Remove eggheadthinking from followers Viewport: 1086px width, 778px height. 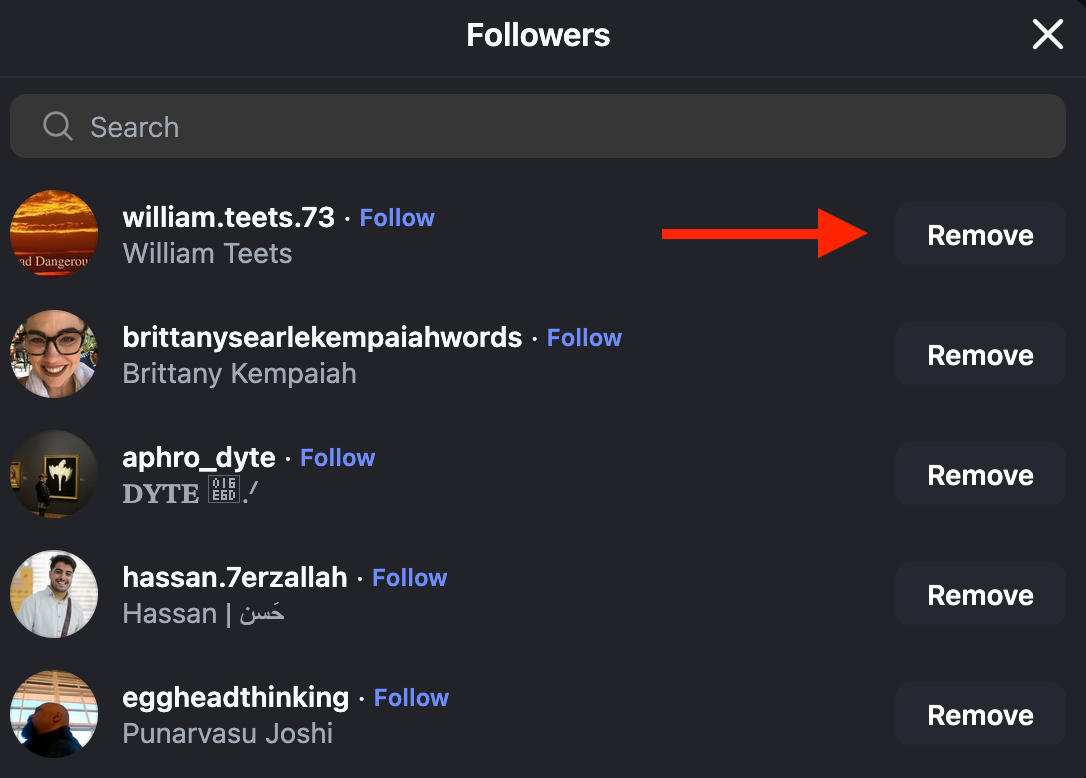[x=980, y=715]
